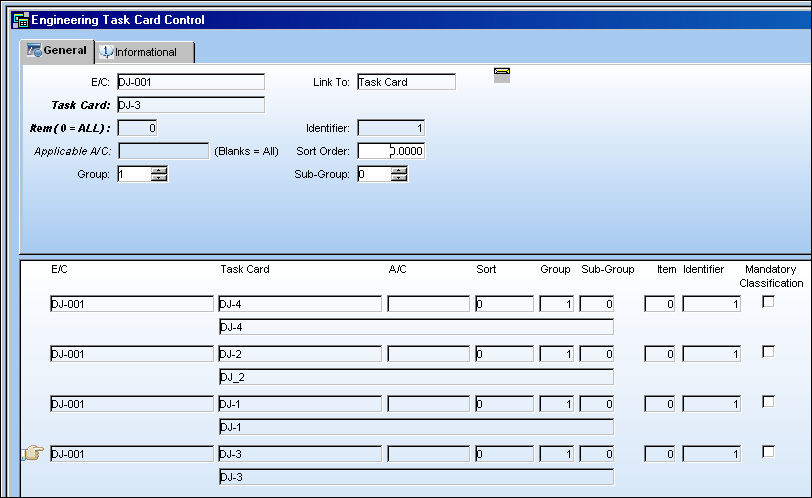Click the Task Card column header in grid
Viewport: 812px width, 498px height.
pos(245,269)
